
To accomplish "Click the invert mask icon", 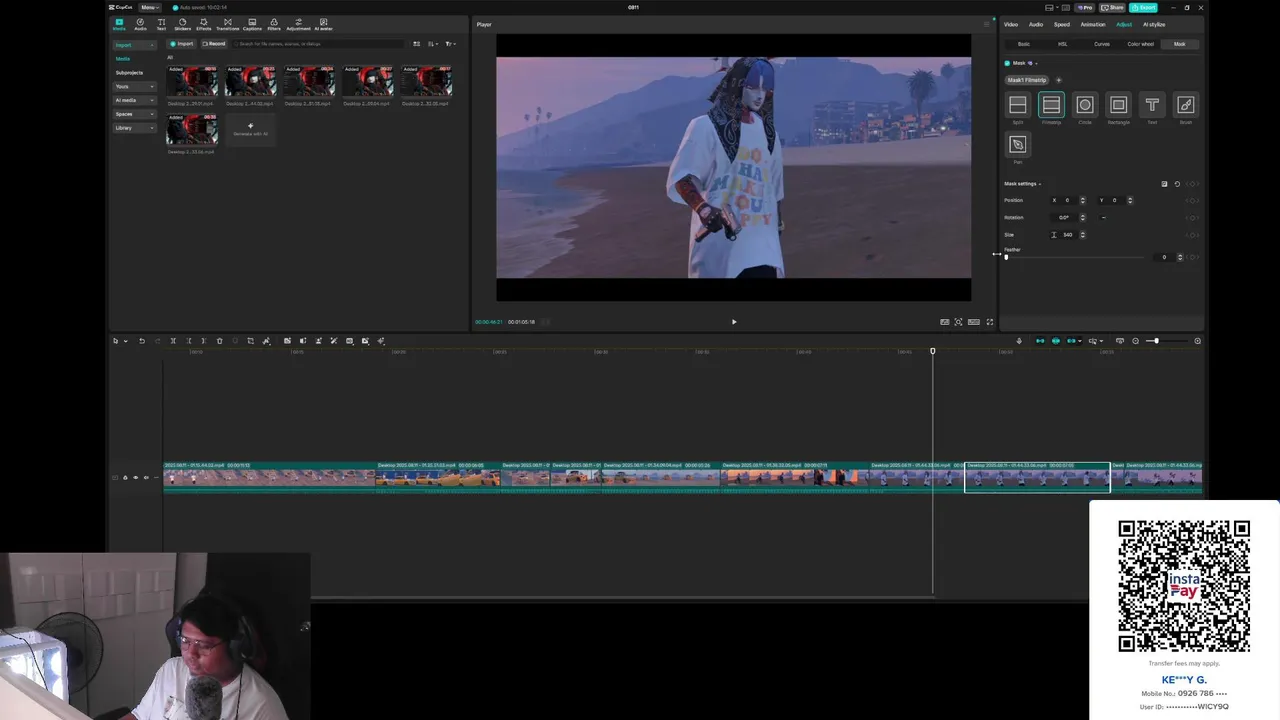I will pyautogui.click(x=1164, y=184).
